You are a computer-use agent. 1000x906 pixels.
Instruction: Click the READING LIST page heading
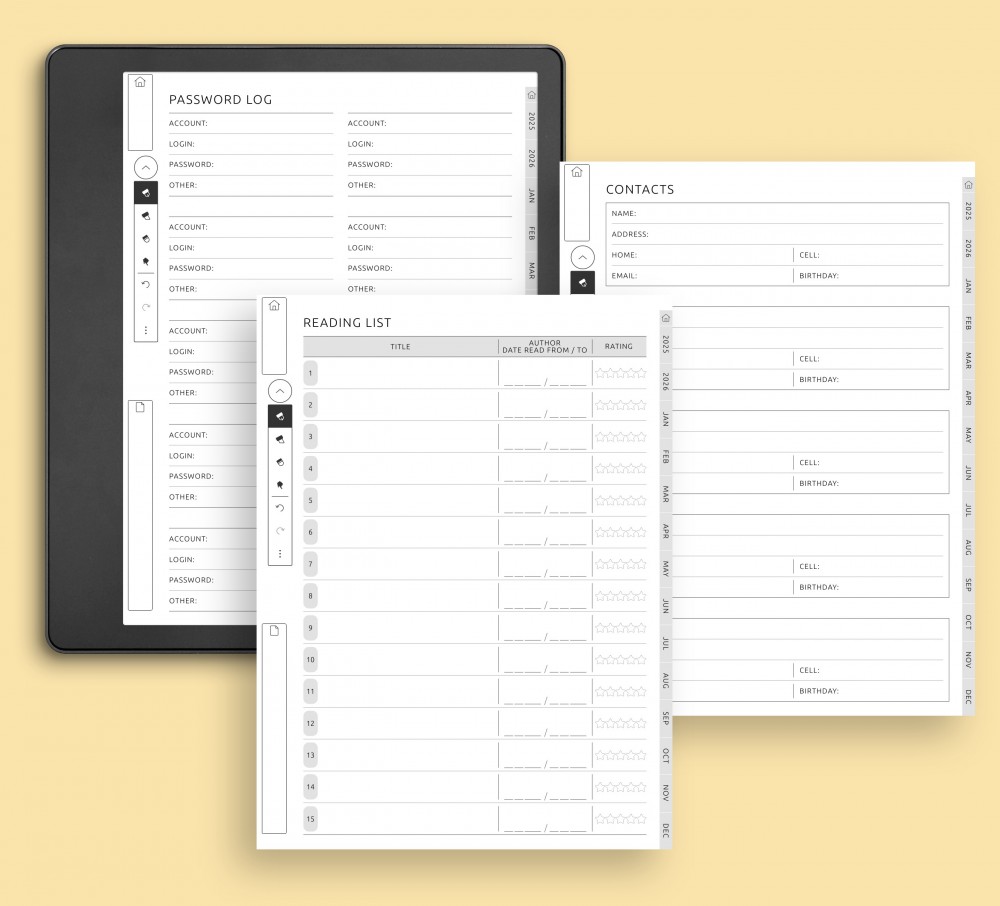point(347,323)
